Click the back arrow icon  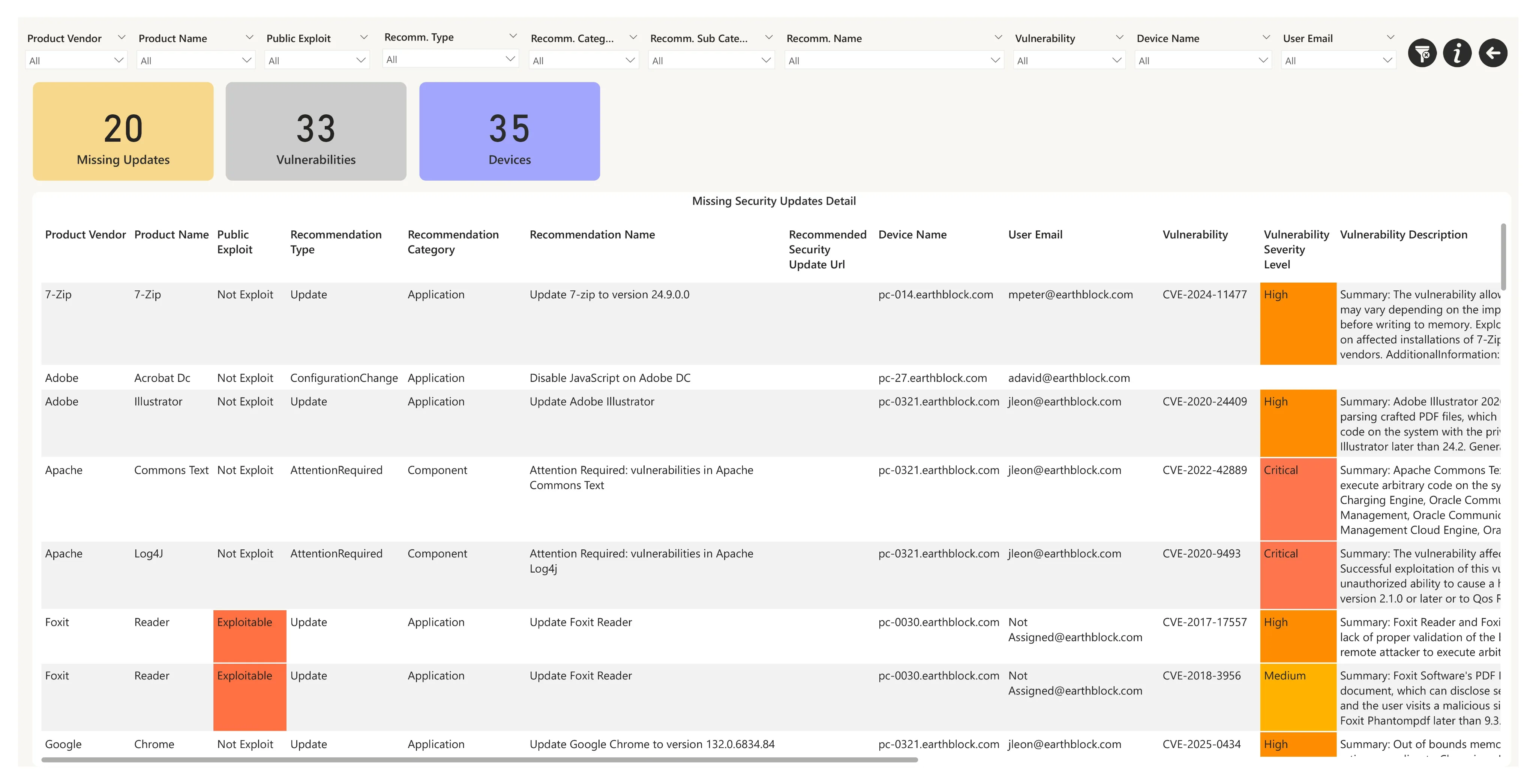coord(1492,54)
